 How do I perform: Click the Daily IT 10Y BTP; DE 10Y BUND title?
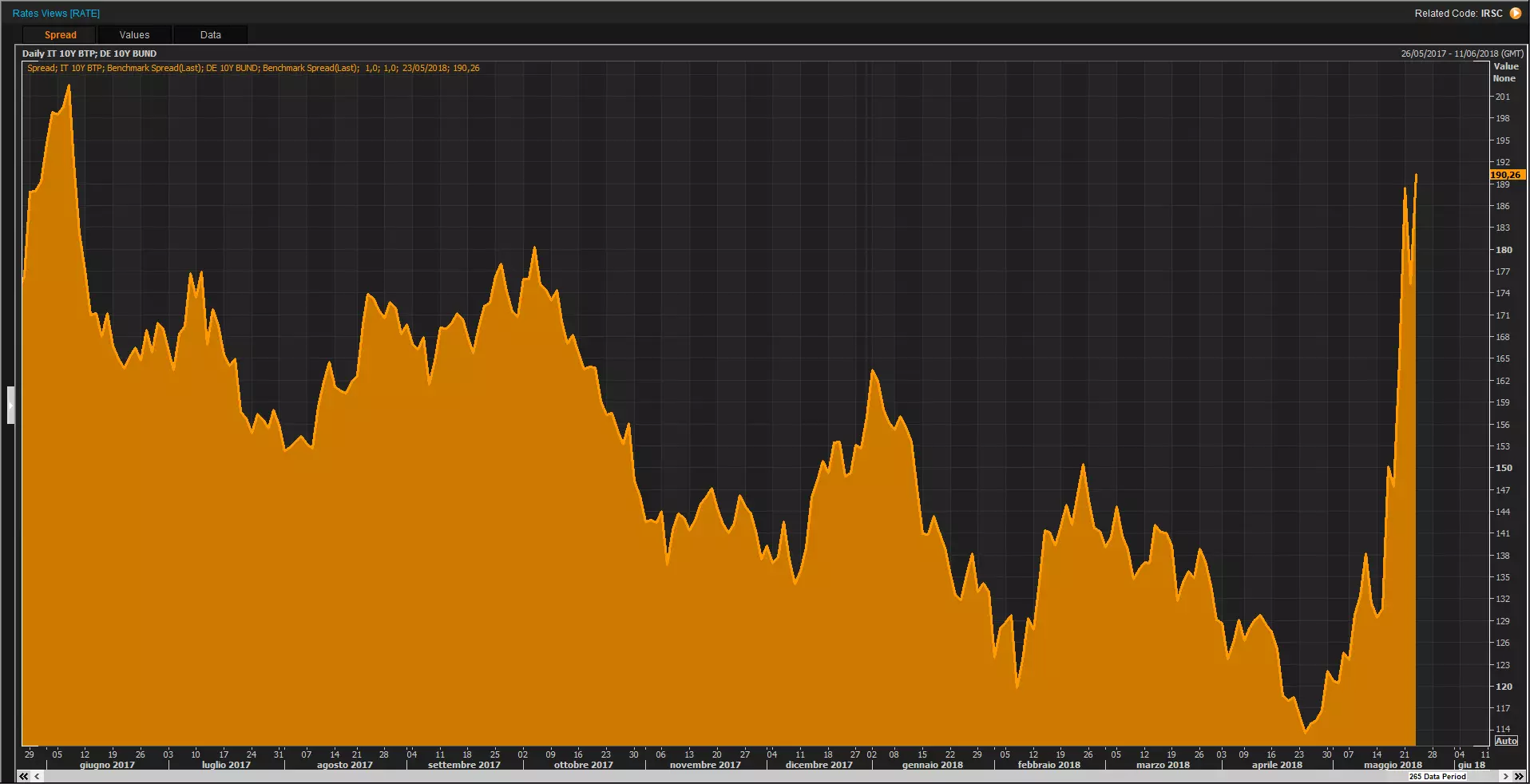(x=89, y=53)
